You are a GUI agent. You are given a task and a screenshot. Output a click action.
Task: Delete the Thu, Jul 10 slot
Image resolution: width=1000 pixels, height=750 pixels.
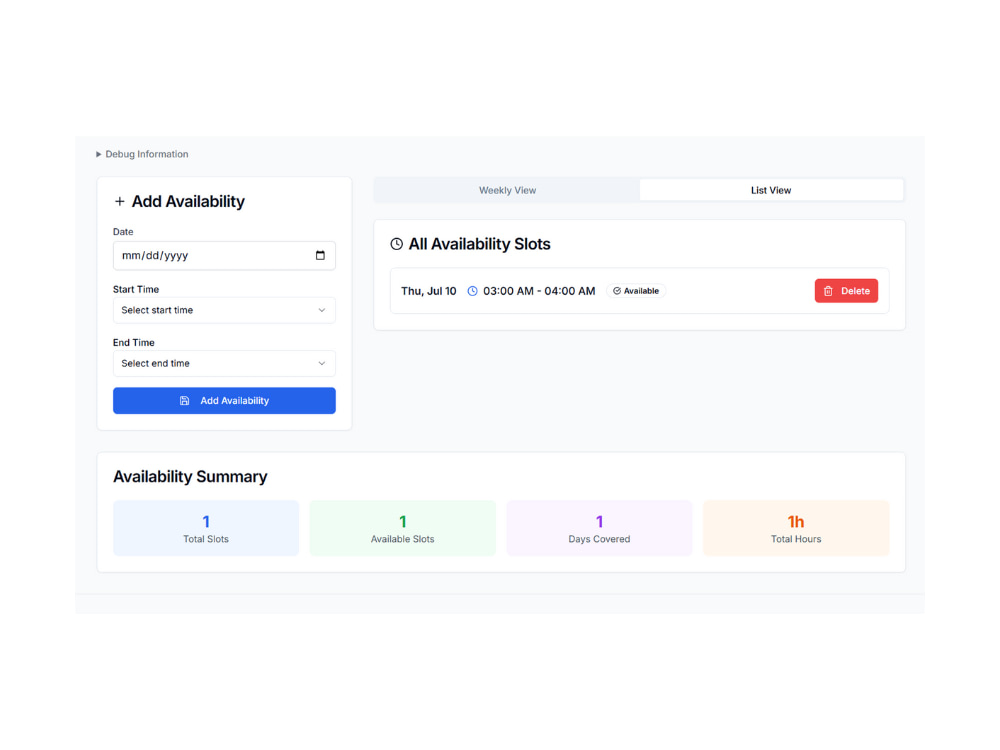[846, 291]
